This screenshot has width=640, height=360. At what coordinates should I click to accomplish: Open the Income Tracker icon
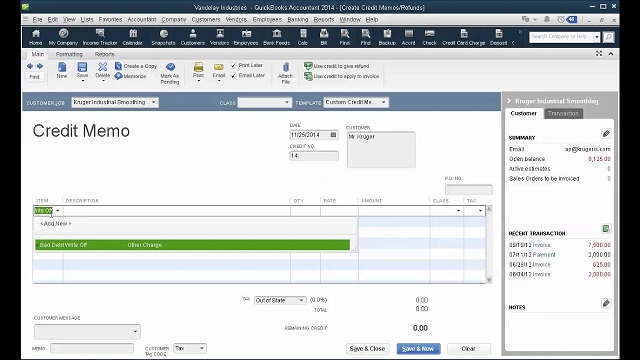[100, 37]
